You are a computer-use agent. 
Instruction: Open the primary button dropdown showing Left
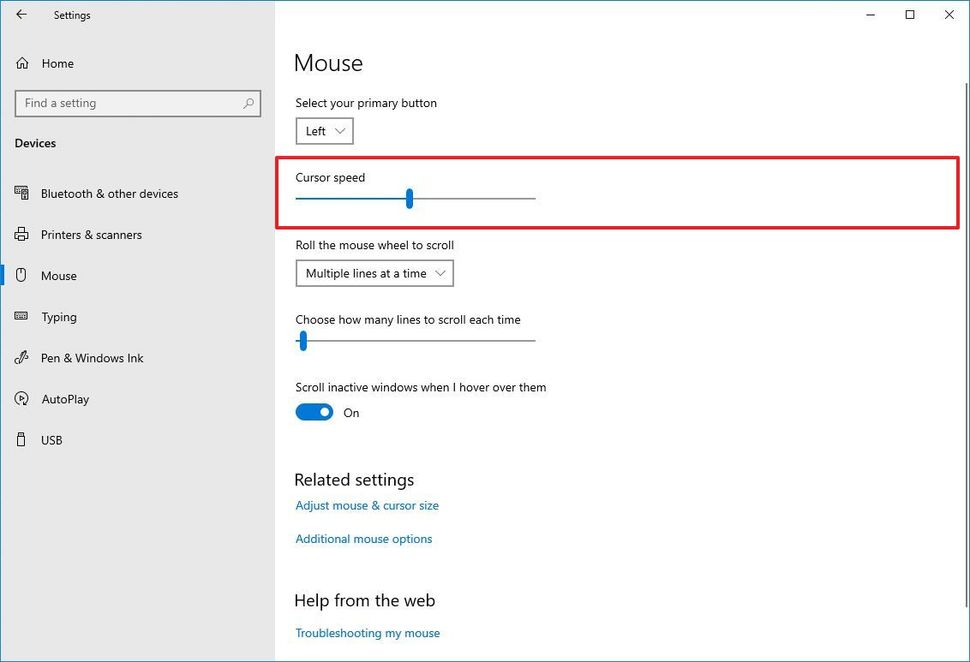tap(323, 130)
